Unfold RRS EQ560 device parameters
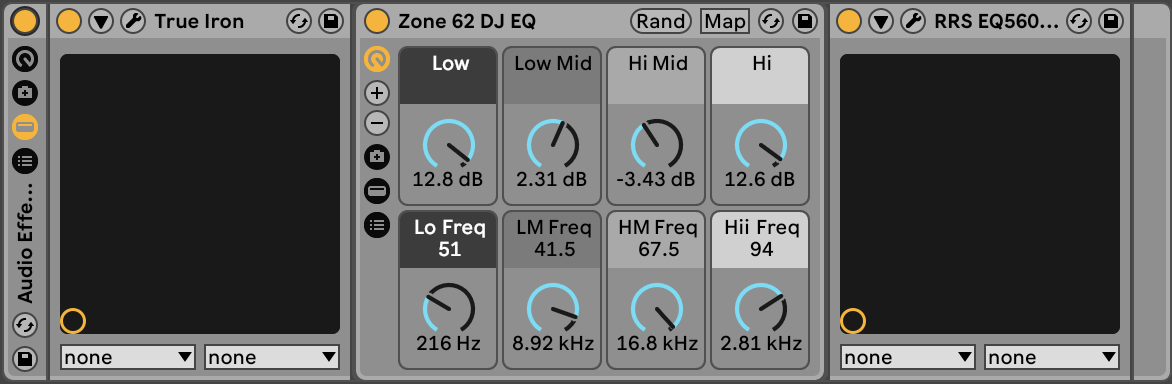1172x384 pixels. [881, 21]
